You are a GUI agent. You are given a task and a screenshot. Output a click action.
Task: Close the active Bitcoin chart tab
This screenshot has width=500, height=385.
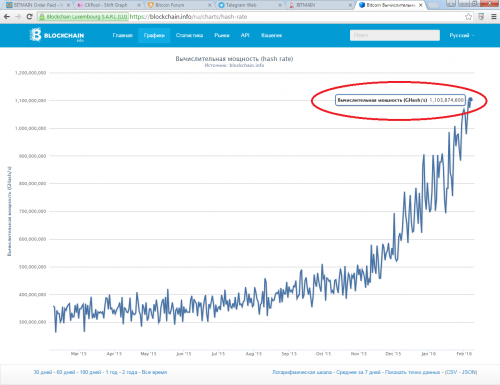click(421, 5)
